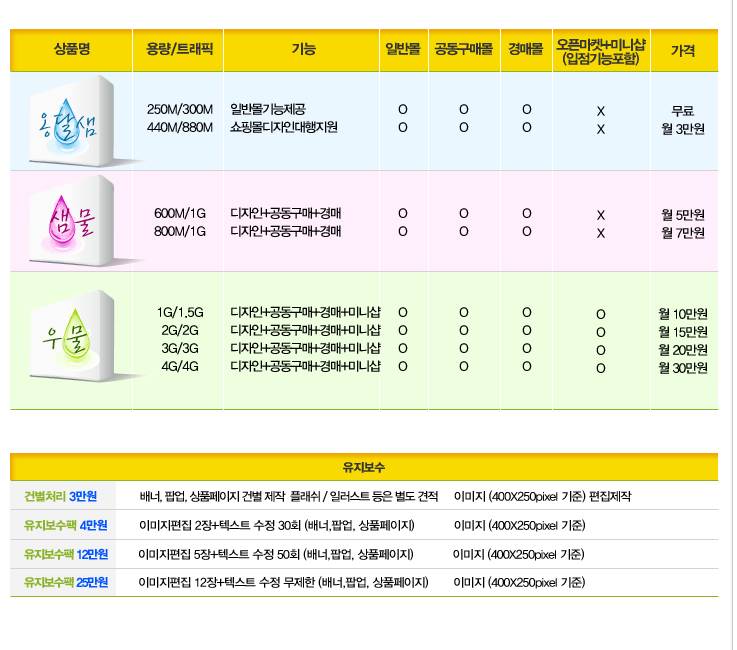Click the 무료 price in 옹달샘 row
This screenshot has height=650, width=737.
[x=683, y=110]
